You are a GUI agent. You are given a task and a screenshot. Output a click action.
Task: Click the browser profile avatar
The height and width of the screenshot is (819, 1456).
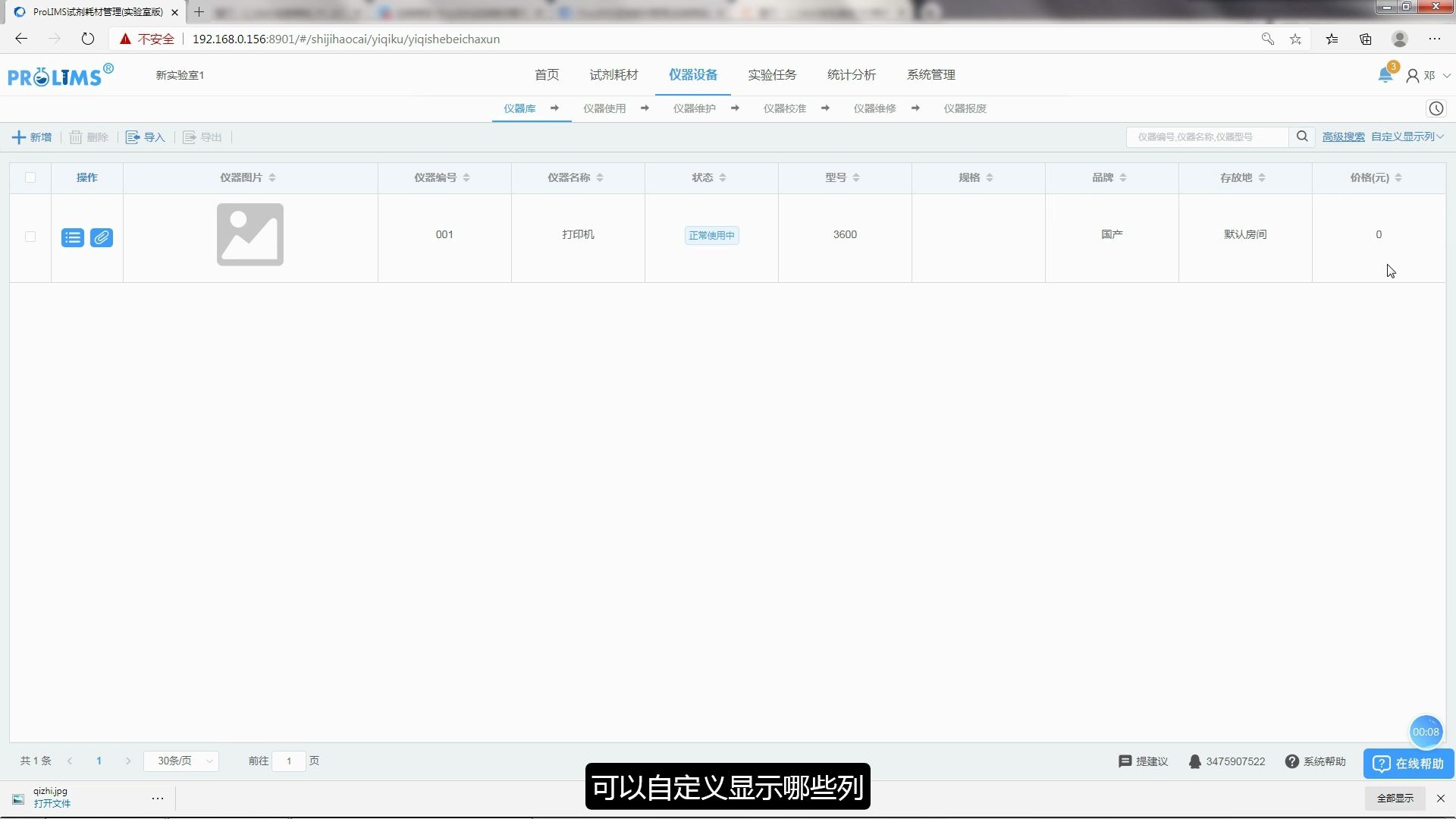point(1400,39)
